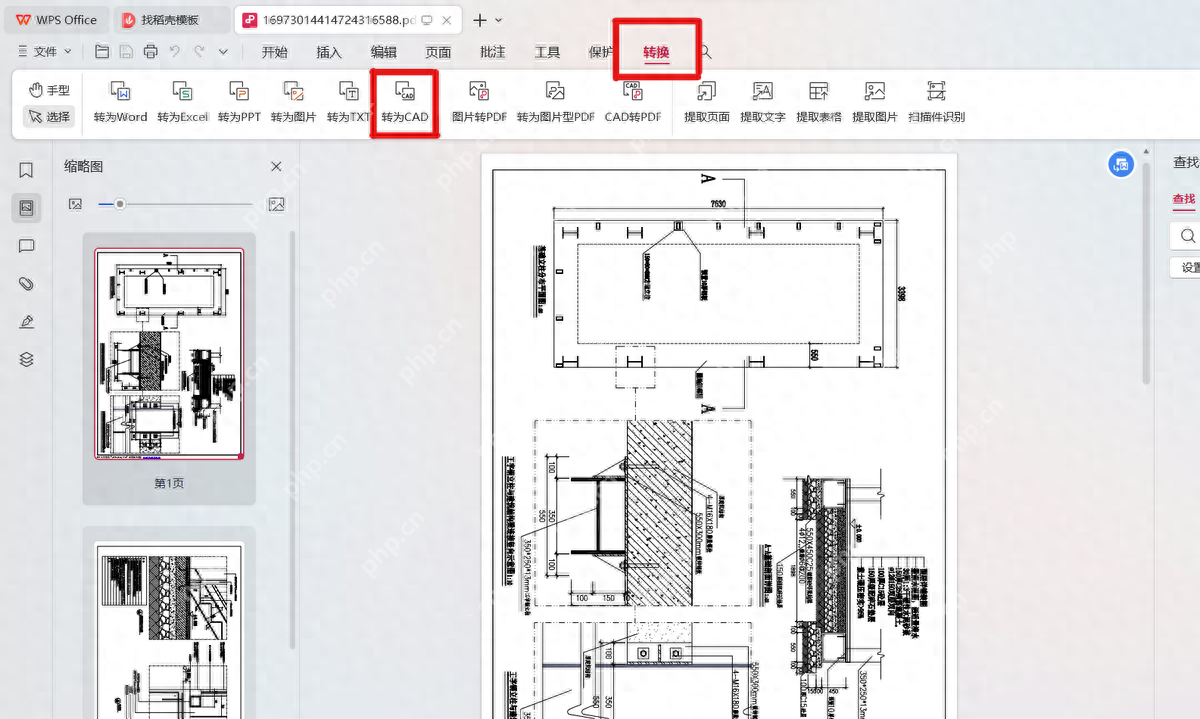
Task: Convert the PDF with 转为PPT
Action: coord(239,103)
